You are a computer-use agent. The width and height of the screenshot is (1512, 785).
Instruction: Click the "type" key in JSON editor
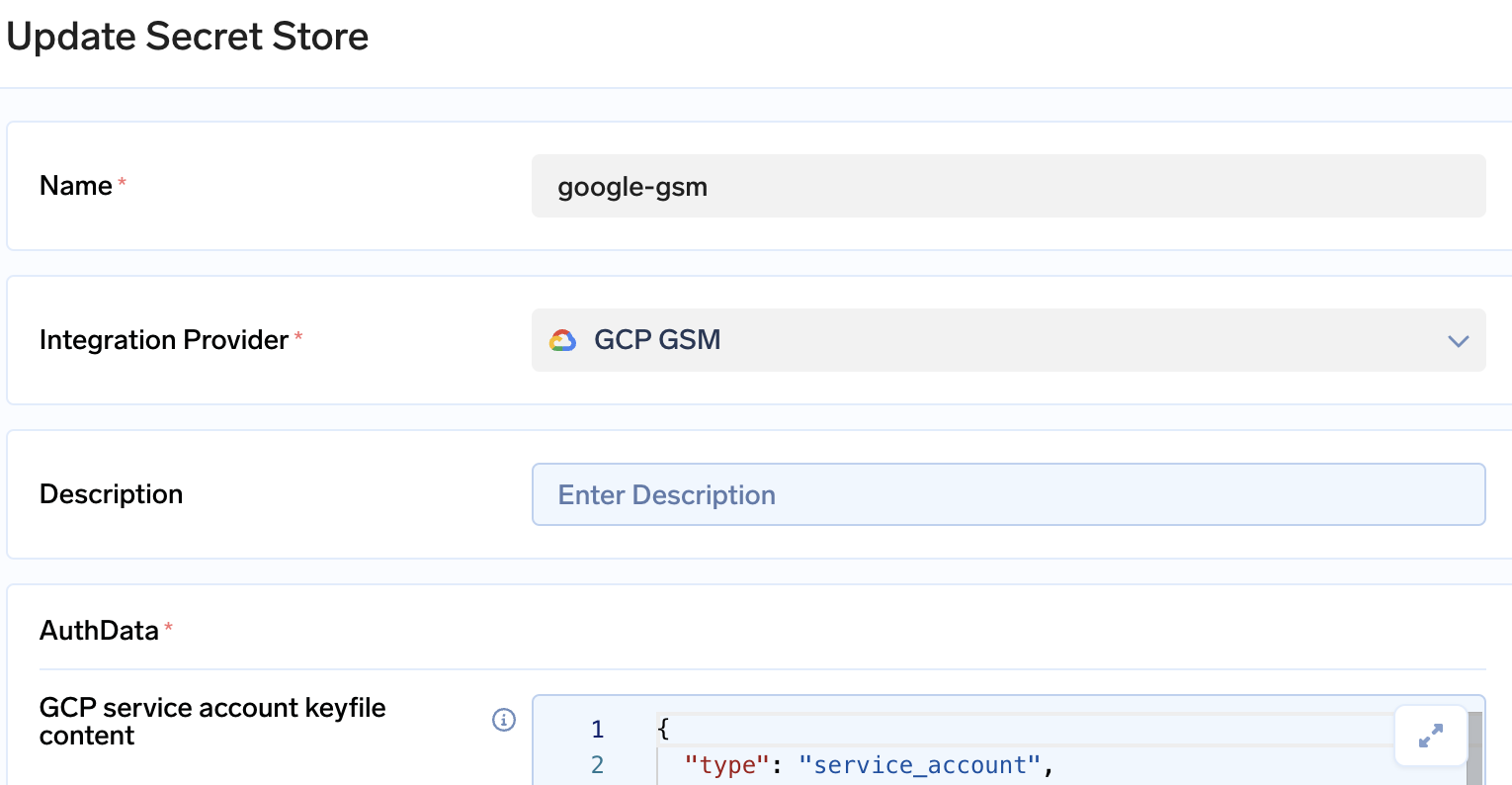pyautogui.click(x=726, y=765)
